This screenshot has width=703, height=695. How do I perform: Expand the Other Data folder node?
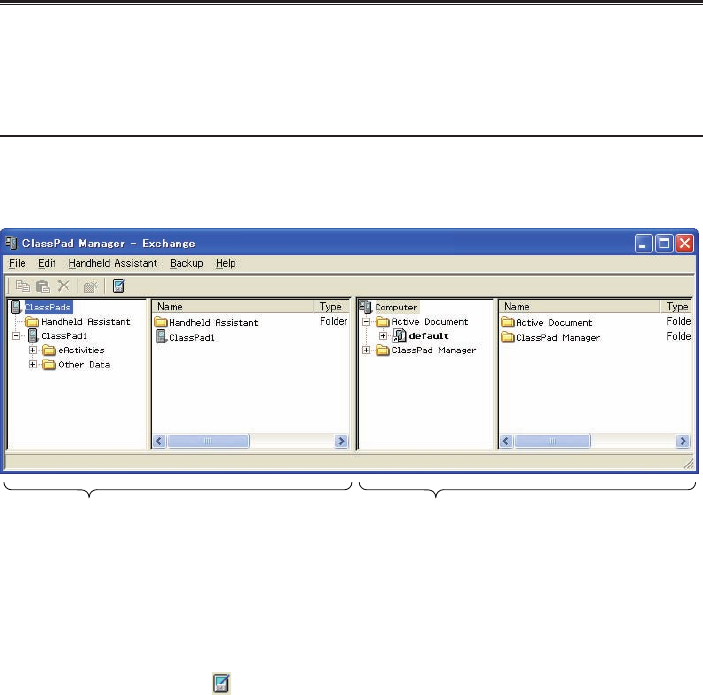[33, 364]
